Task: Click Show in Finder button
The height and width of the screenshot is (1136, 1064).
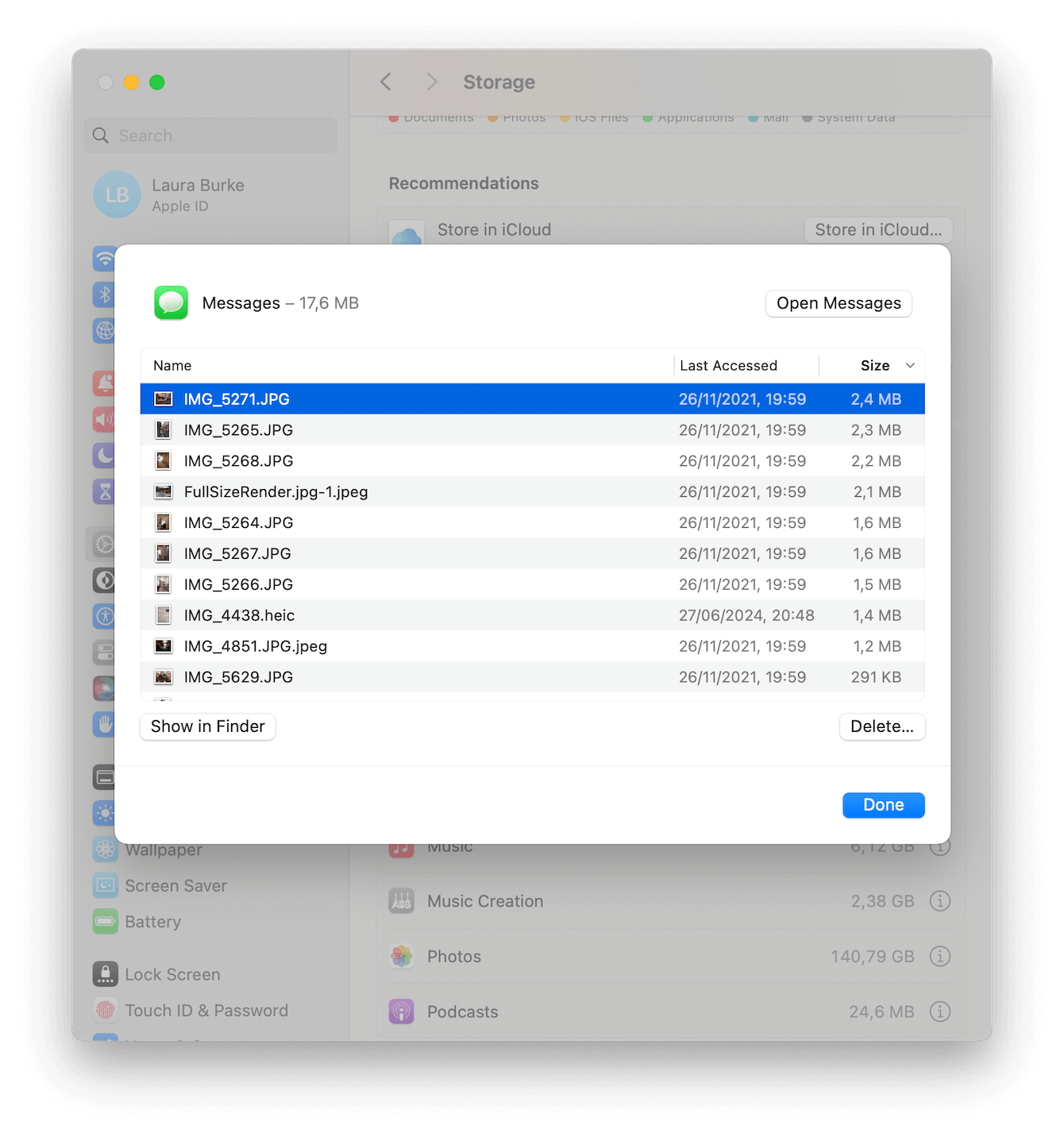Action: (x=208, y=726)
